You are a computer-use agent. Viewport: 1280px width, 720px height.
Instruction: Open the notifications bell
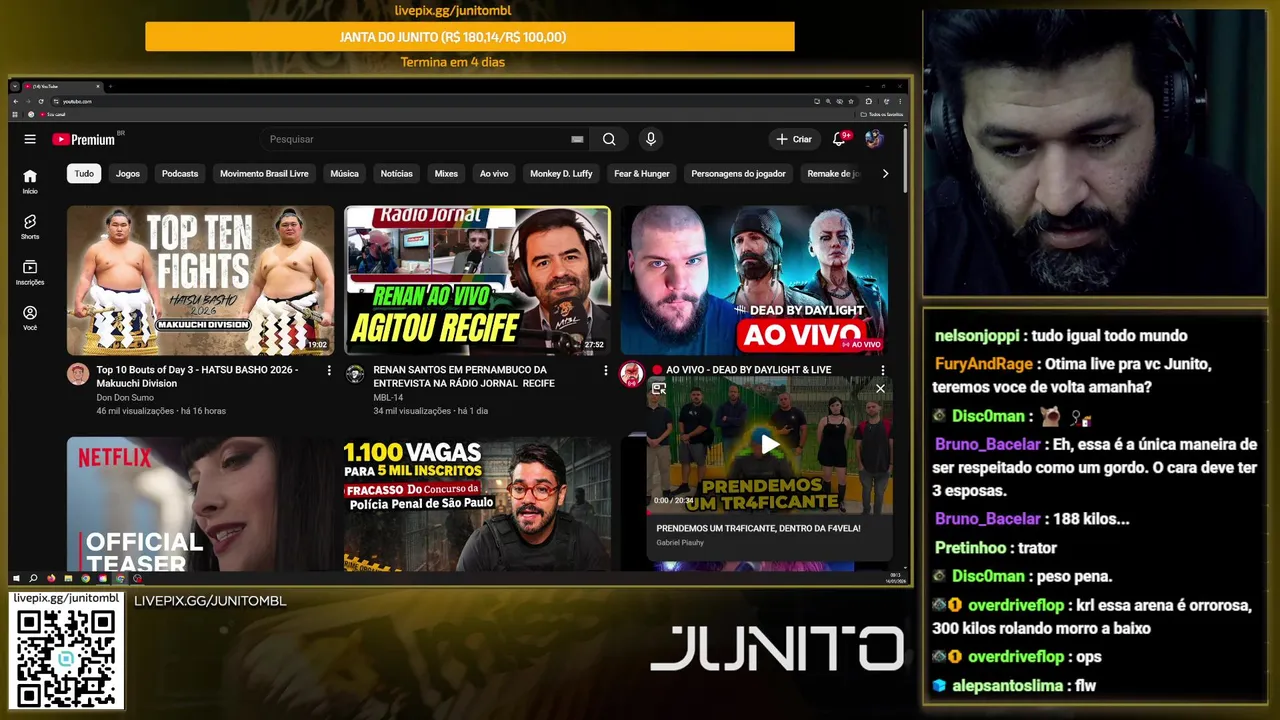pos(840,139)
